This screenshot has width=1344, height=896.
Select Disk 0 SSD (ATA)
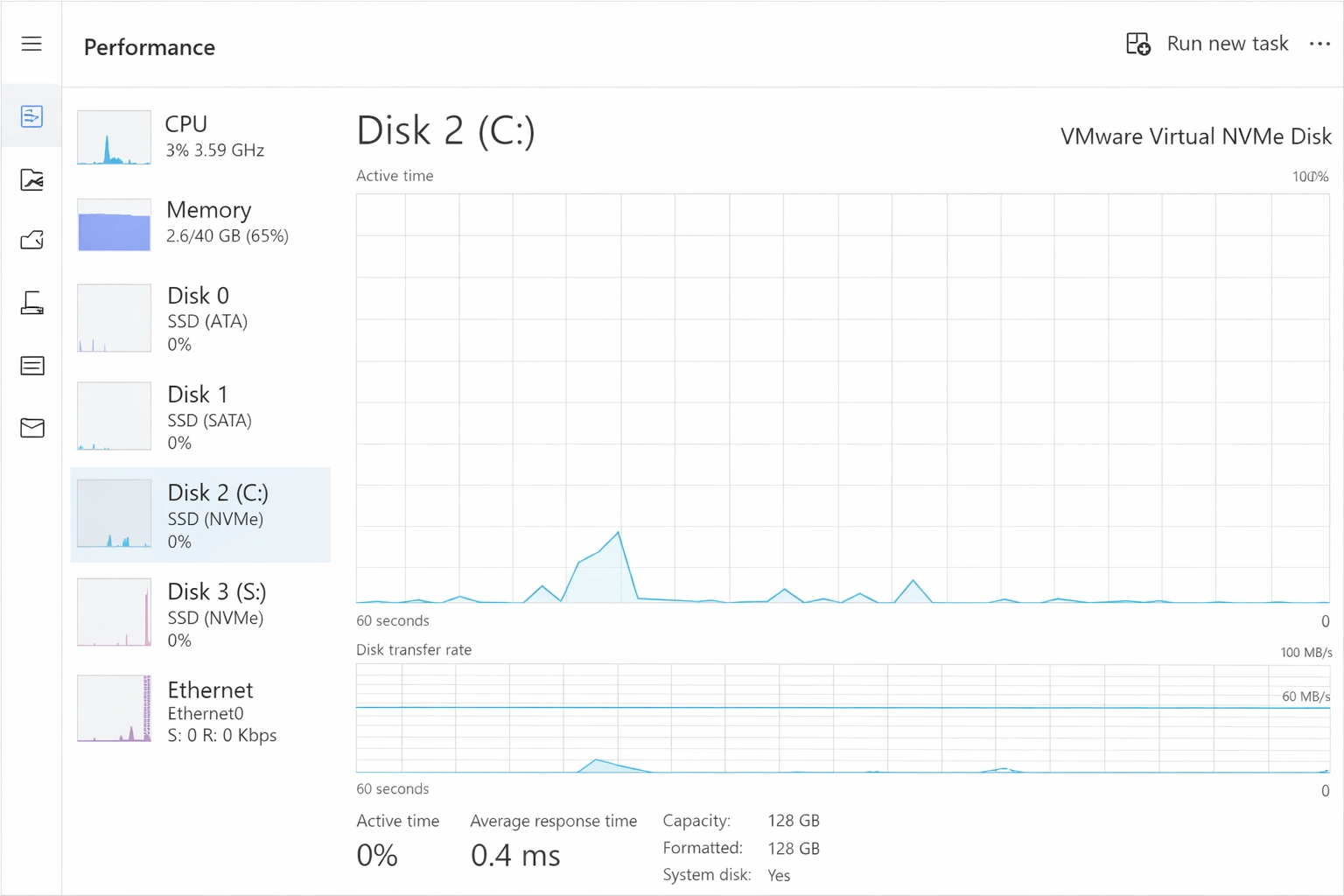click(201, 318)
